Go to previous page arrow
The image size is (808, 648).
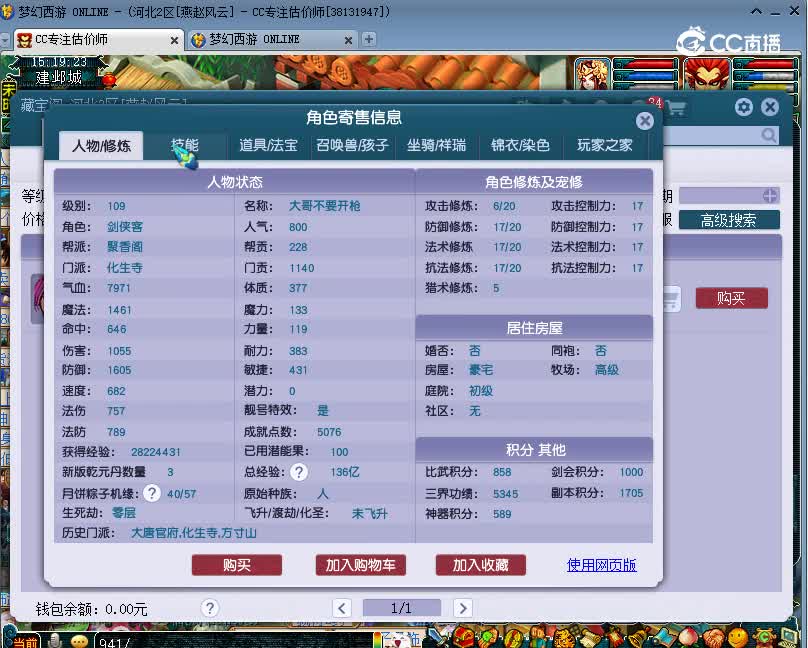pos(341,608)
